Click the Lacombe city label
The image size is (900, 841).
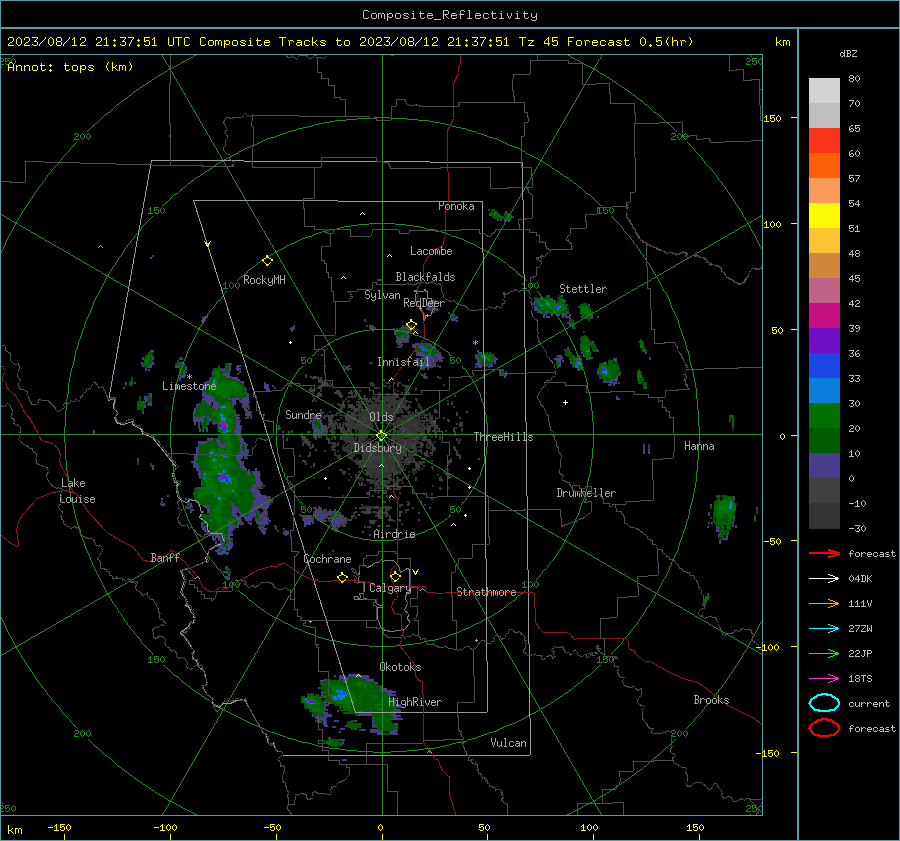431,251
